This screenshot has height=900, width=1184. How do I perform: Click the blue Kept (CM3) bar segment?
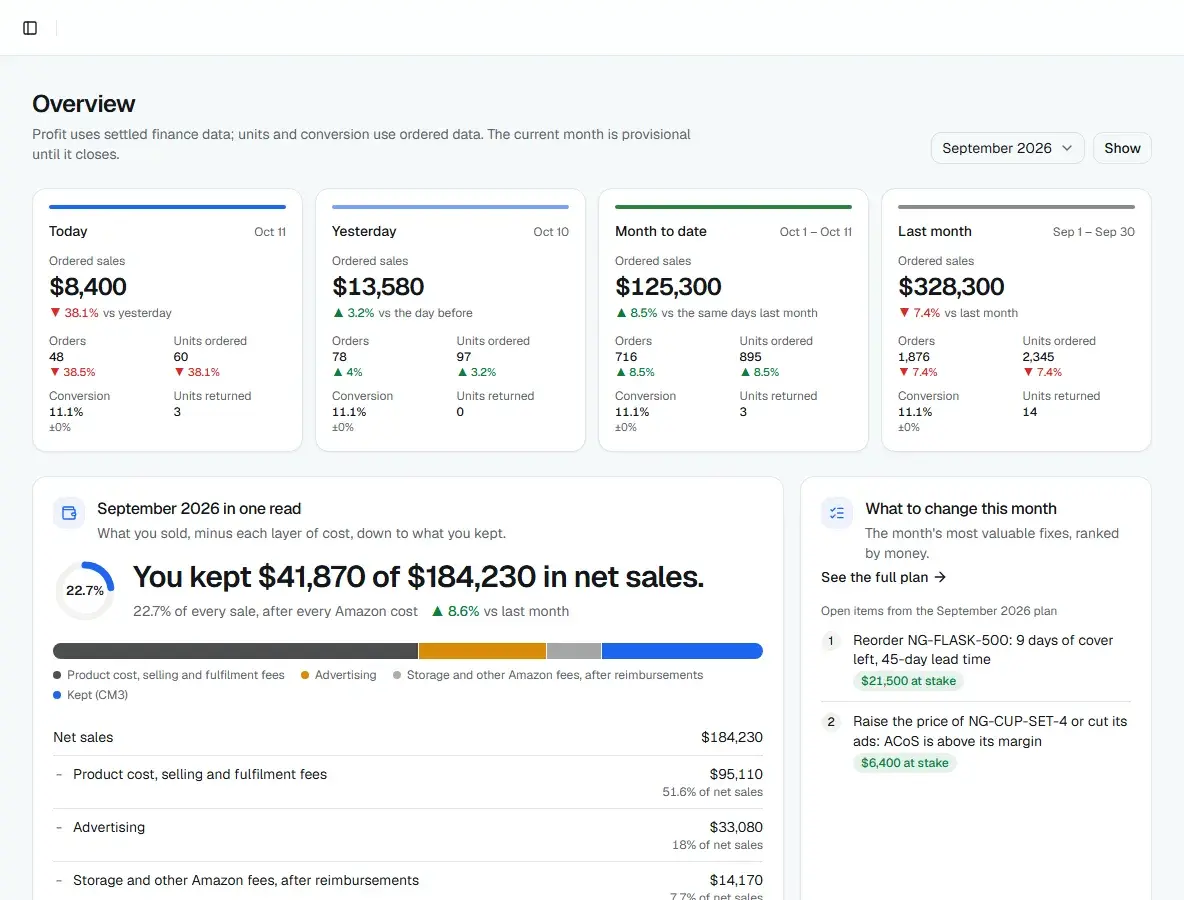point(683,651)
